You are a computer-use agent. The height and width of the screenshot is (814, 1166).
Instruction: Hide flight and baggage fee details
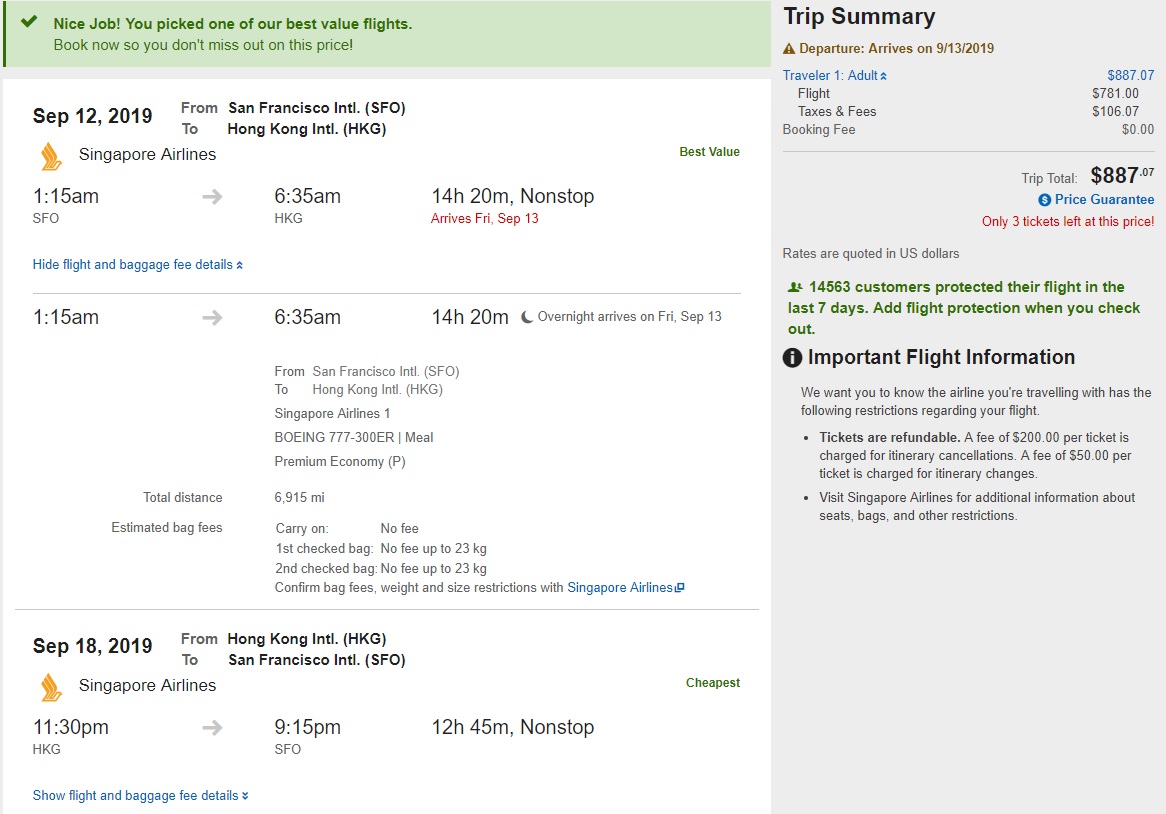coord(137,265)
